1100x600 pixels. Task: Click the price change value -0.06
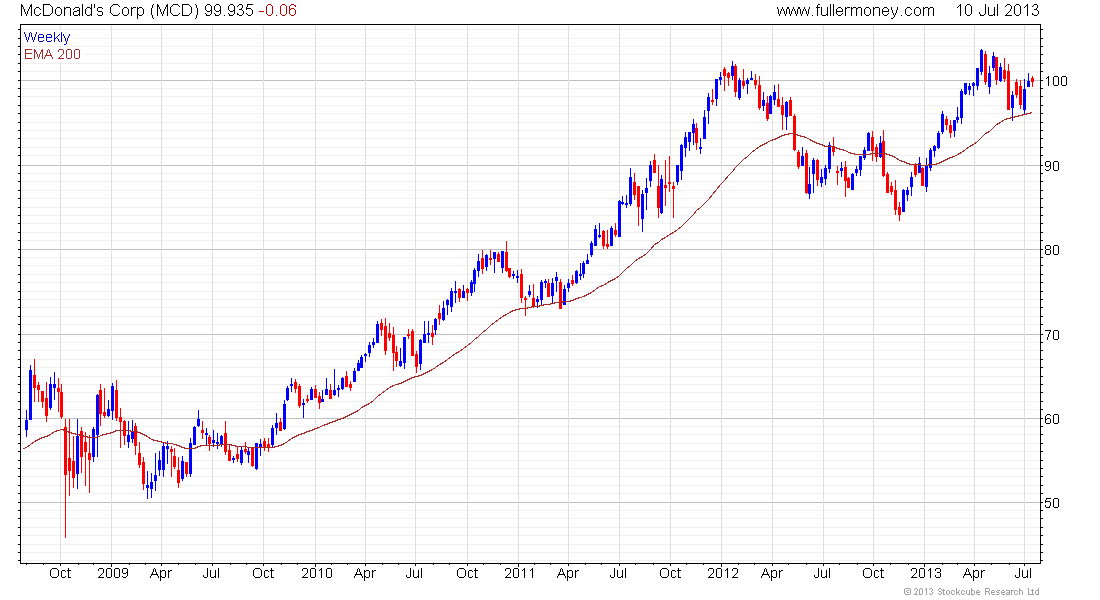(x=277, y=11)
